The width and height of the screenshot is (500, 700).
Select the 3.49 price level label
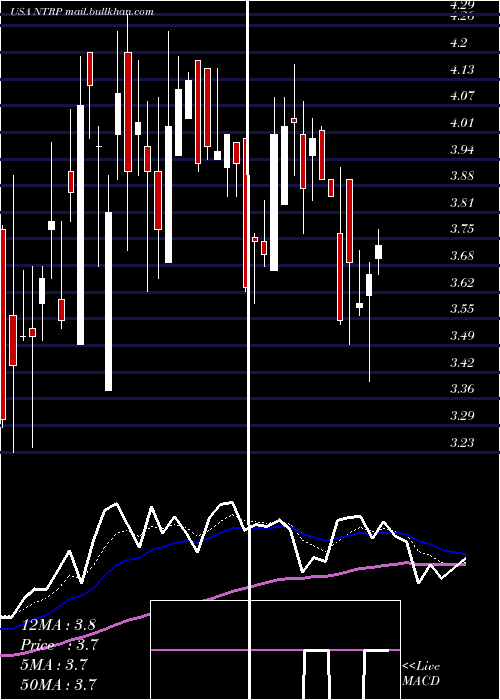coord(462,336)
